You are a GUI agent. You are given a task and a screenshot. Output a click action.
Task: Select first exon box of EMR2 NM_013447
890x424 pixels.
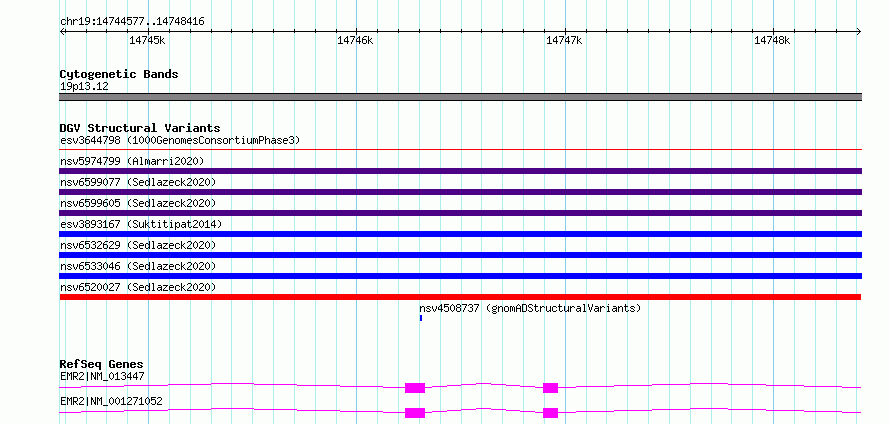coord(415,388)
